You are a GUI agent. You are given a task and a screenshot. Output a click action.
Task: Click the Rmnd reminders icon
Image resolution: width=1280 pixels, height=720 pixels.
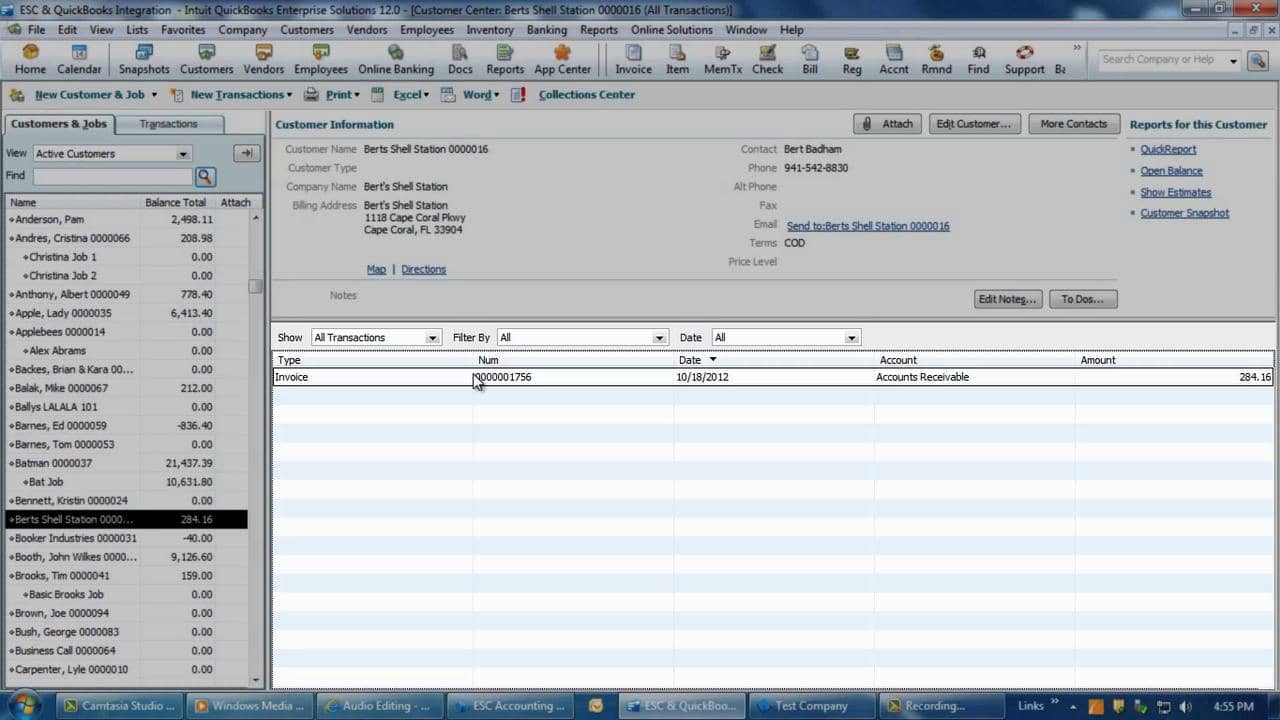[936, 59]
